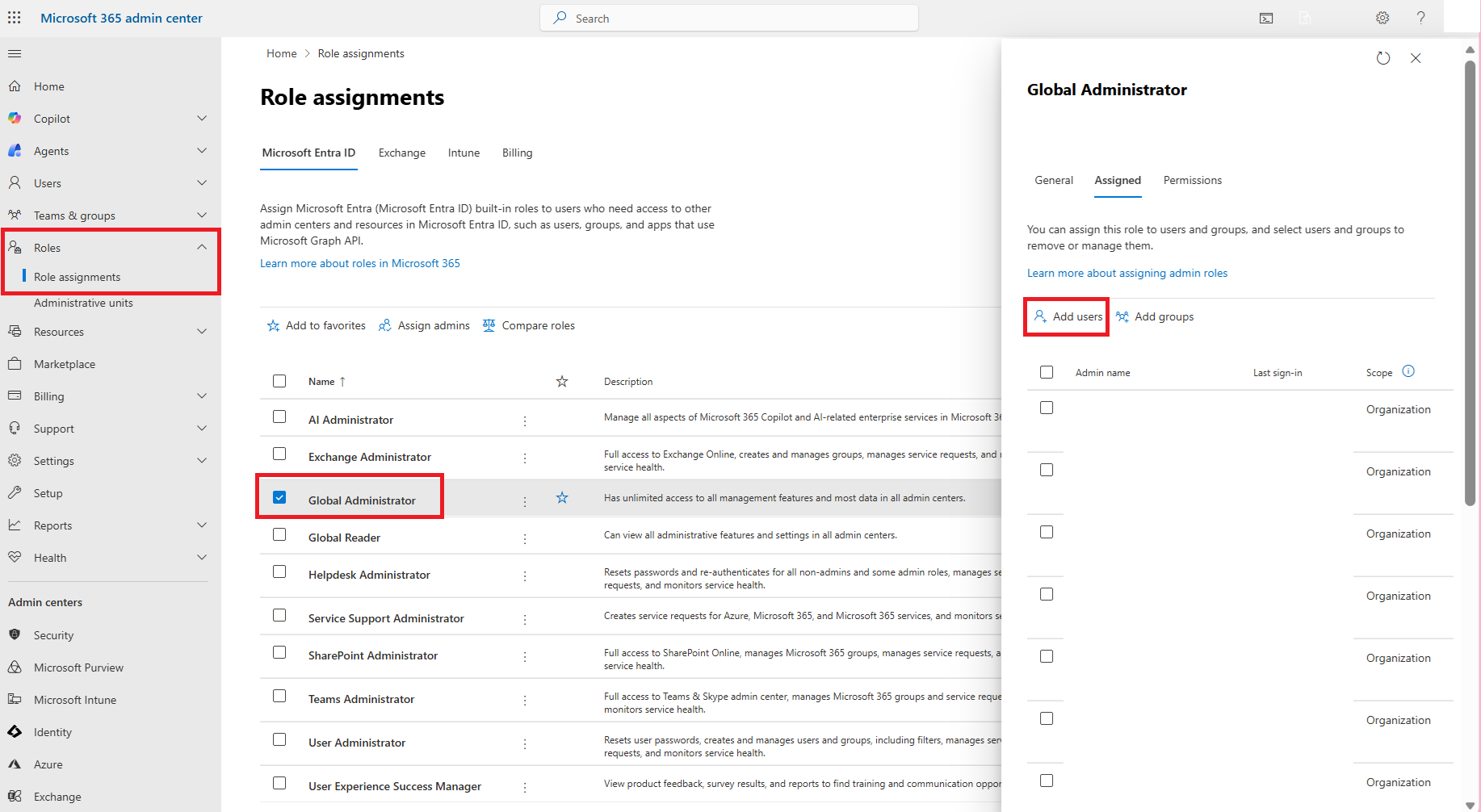The height and width of the screenshot is (812, 1481).
Task: Click the search box
Action: [x=729, y=18]
